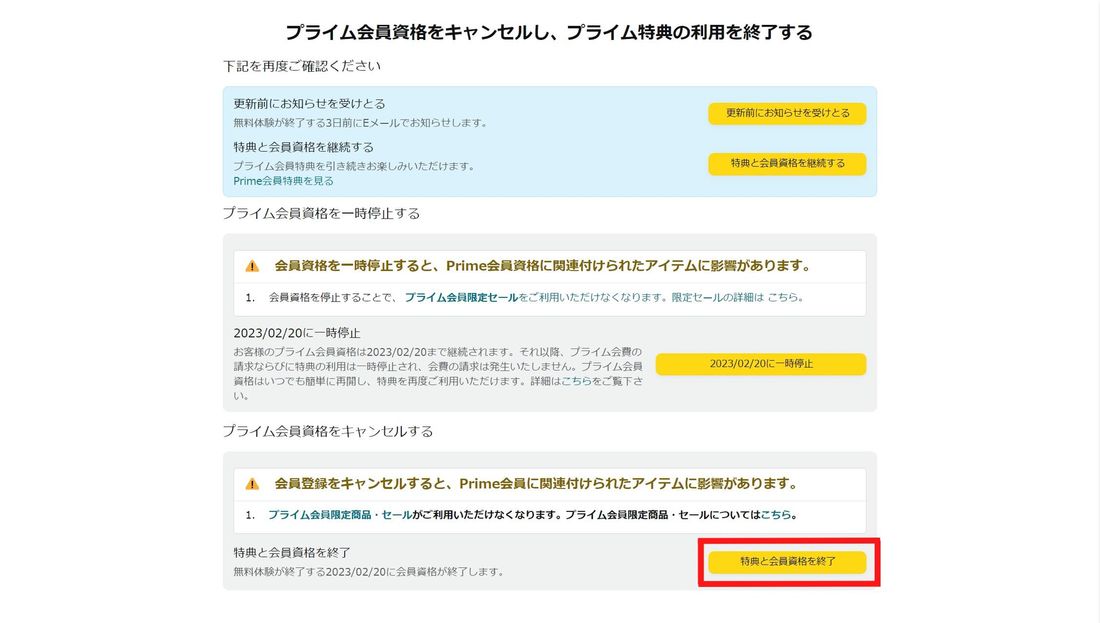Click the heading 特典と会員資格を終了 on the left
Screen dimensions: 1100x623
point(292,553)
